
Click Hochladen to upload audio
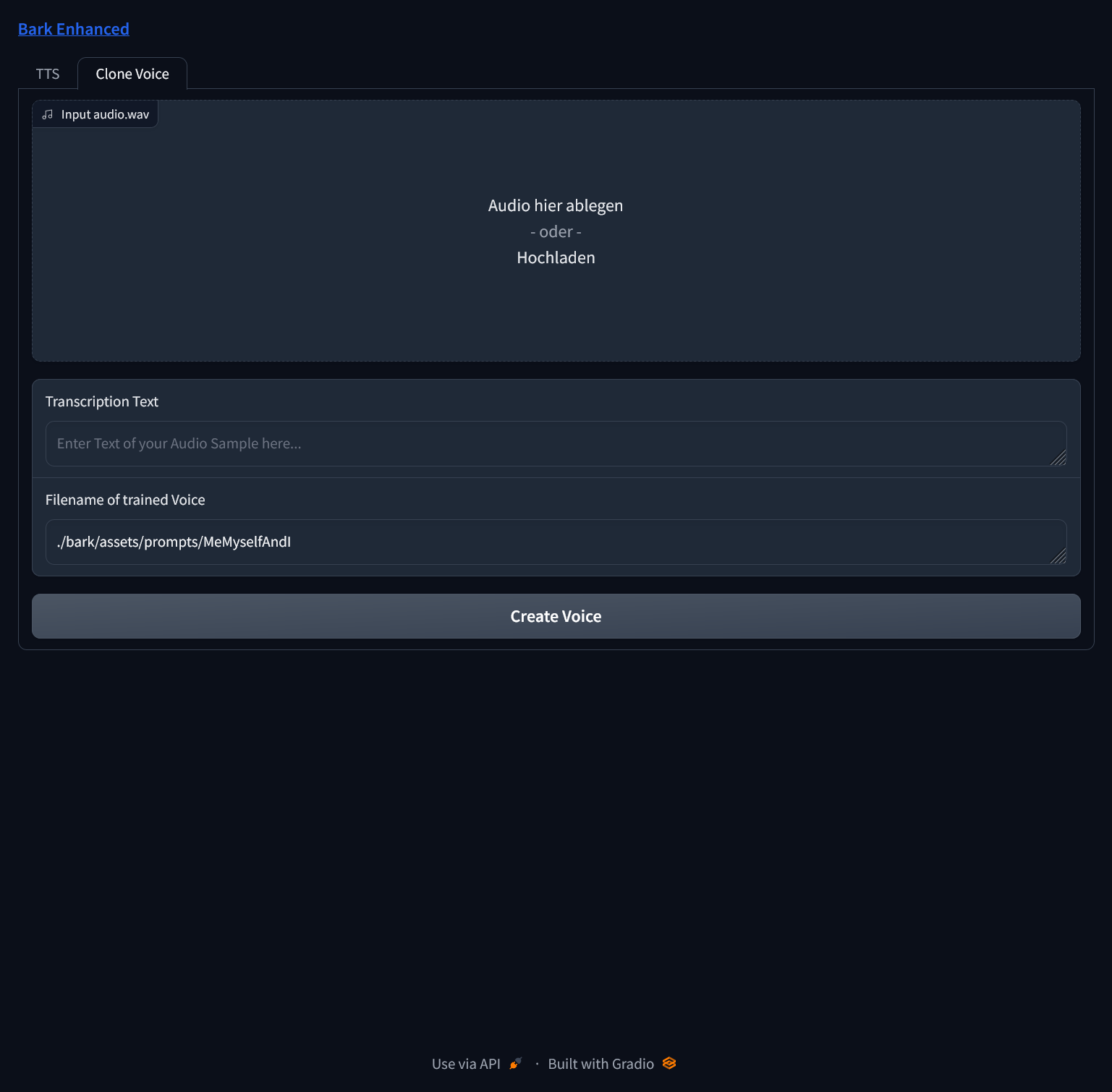pyautogui.click(x=556, y=257)
